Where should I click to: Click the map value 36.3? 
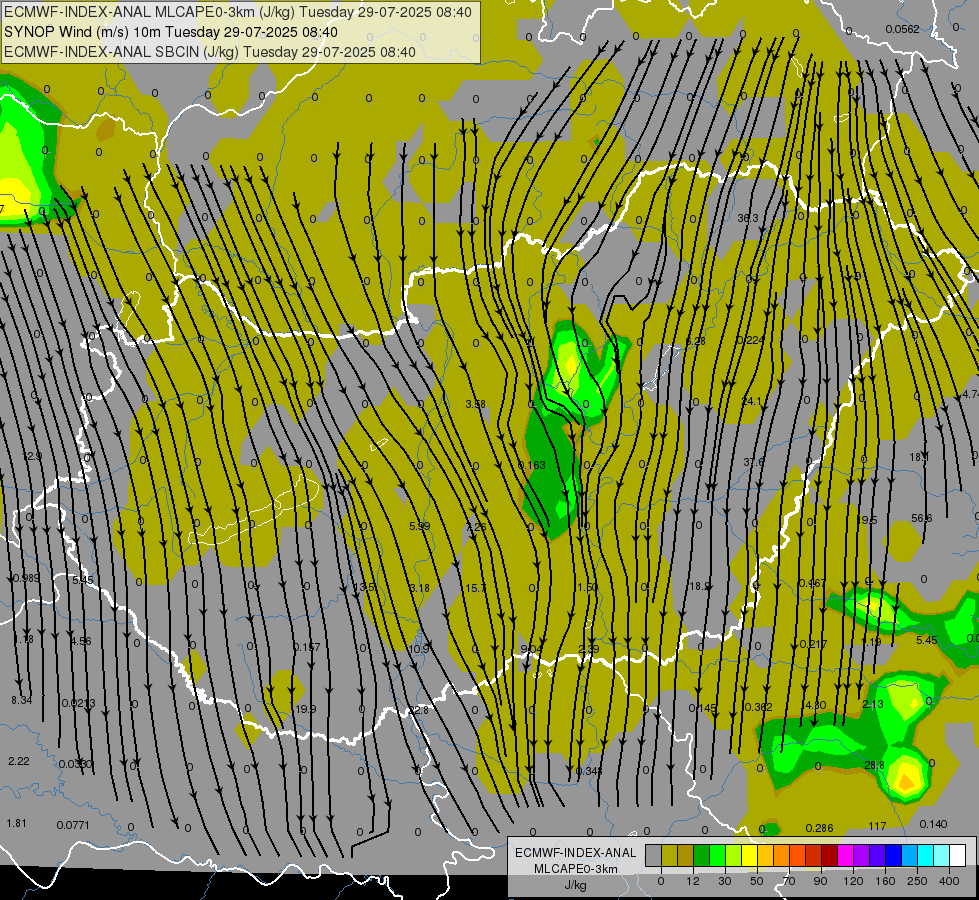click(747, 217)
